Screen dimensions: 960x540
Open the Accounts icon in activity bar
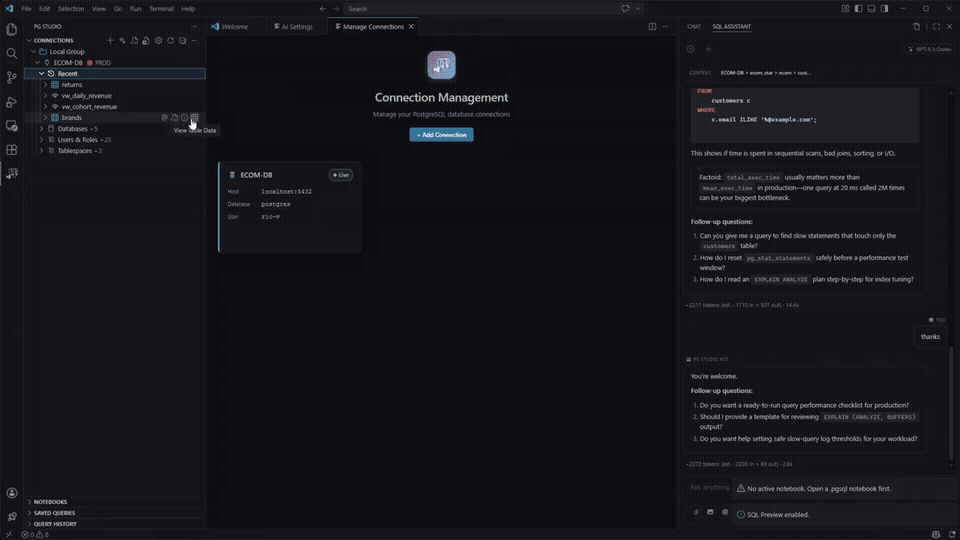coord(12,493)
